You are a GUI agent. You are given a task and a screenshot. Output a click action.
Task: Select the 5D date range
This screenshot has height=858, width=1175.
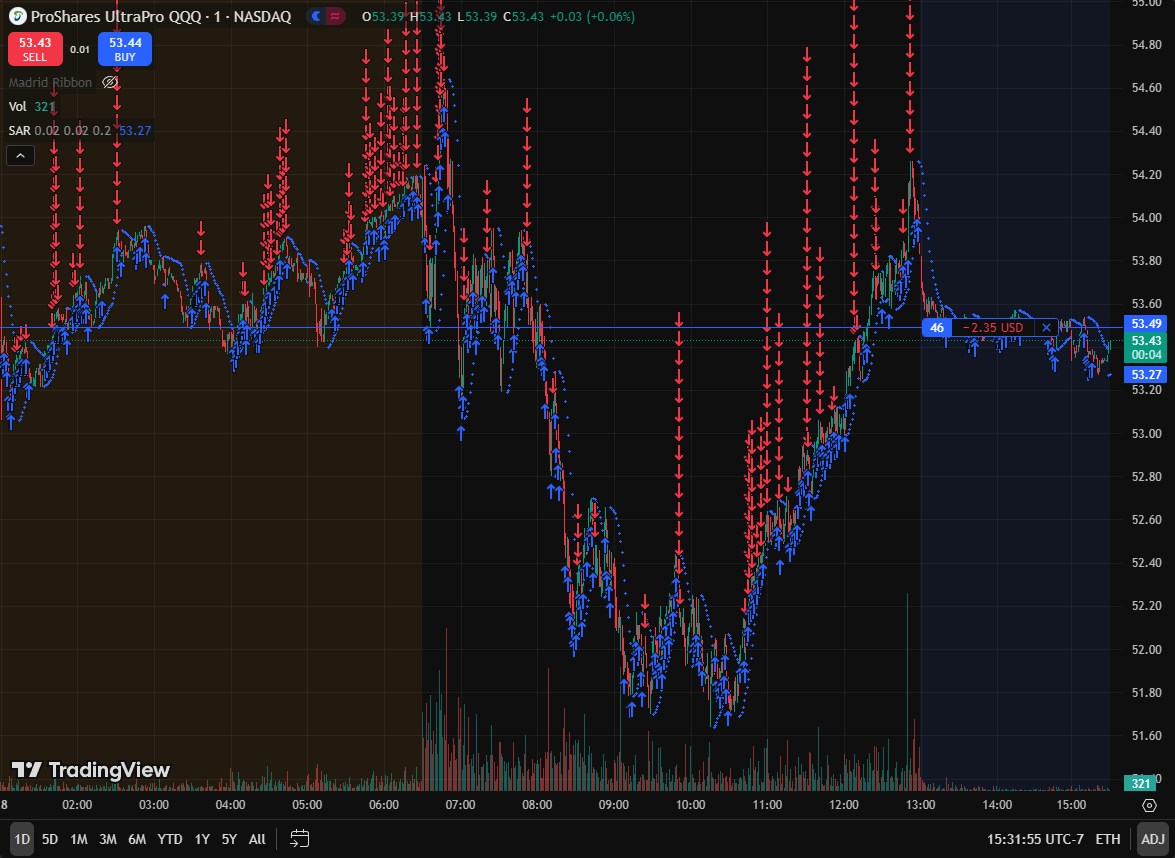point(50,839)
